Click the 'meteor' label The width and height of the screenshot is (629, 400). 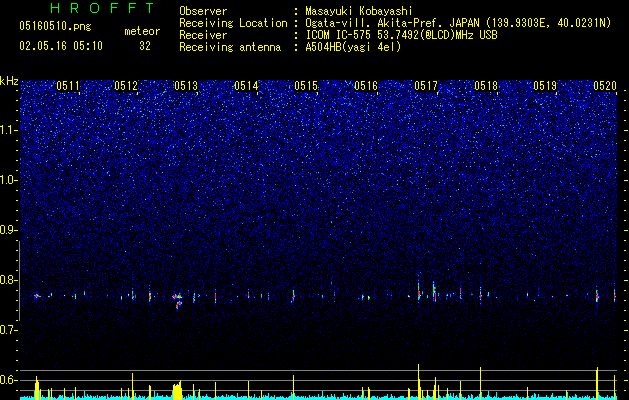142,31
